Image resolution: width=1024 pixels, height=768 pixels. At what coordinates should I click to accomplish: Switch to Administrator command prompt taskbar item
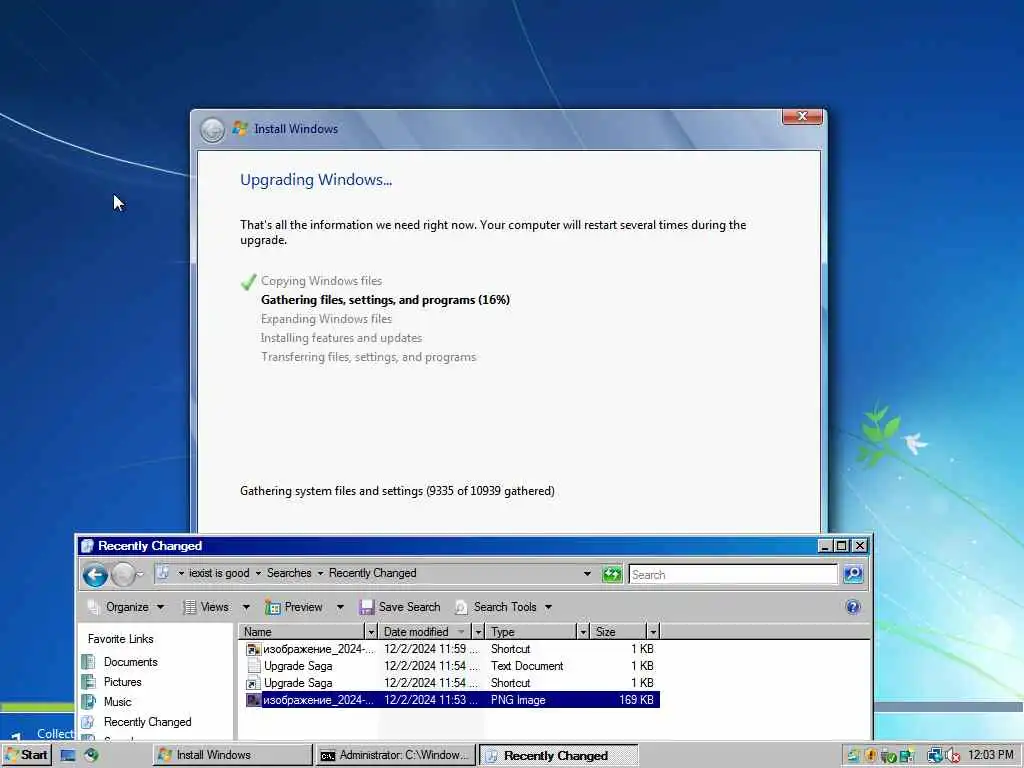click(x=396, y=755)
